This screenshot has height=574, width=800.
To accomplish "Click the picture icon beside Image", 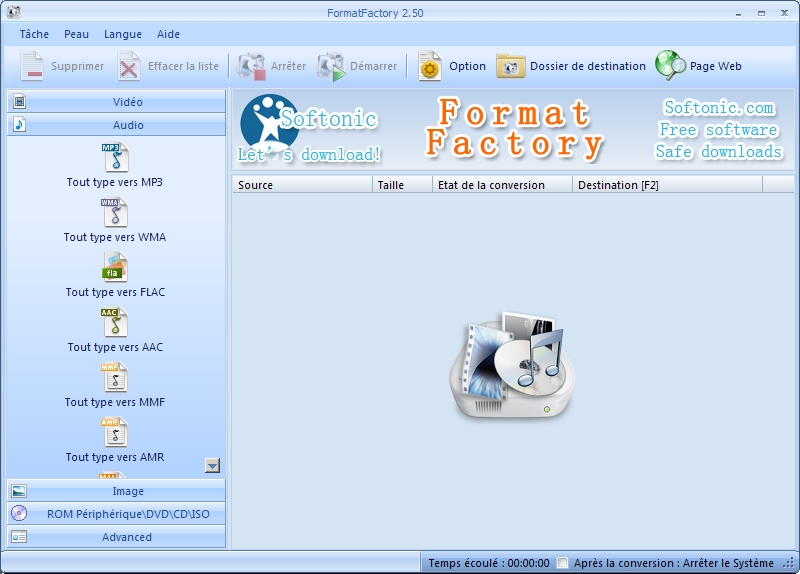I will [19, 491].
